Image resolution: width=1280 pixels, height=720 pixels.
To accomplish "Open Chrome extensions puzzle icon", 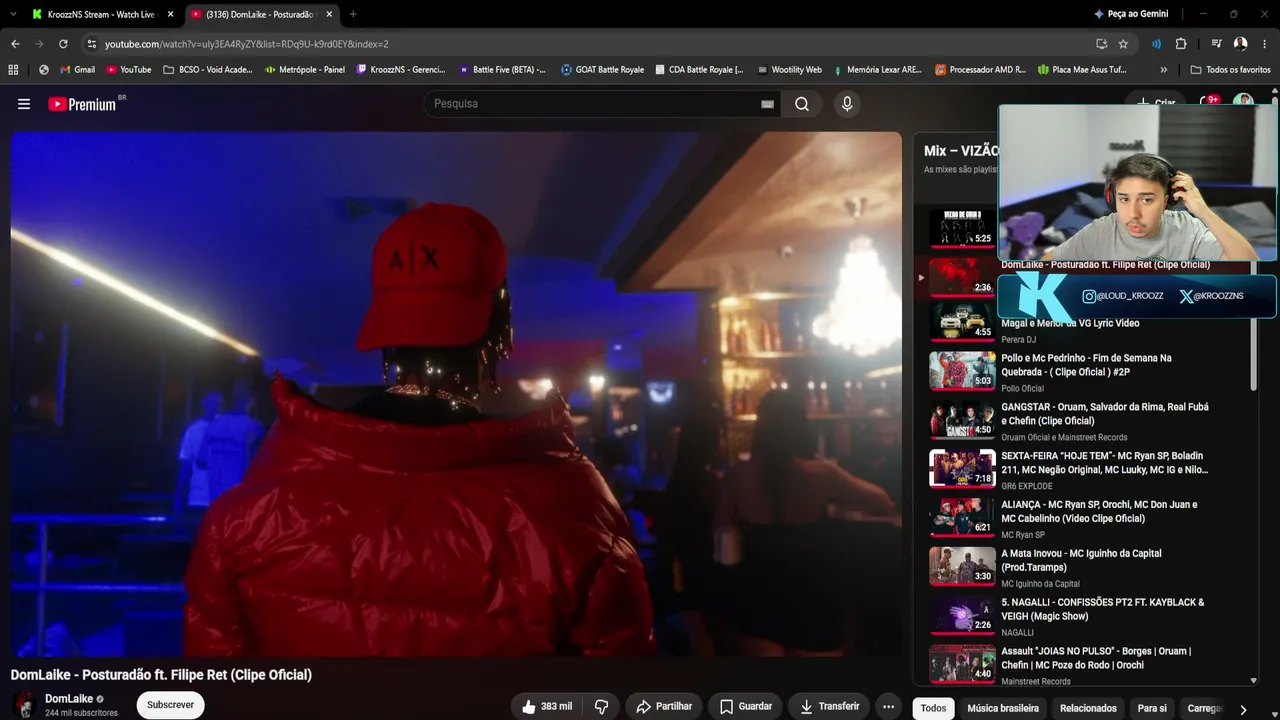I will pos(1181,44).
